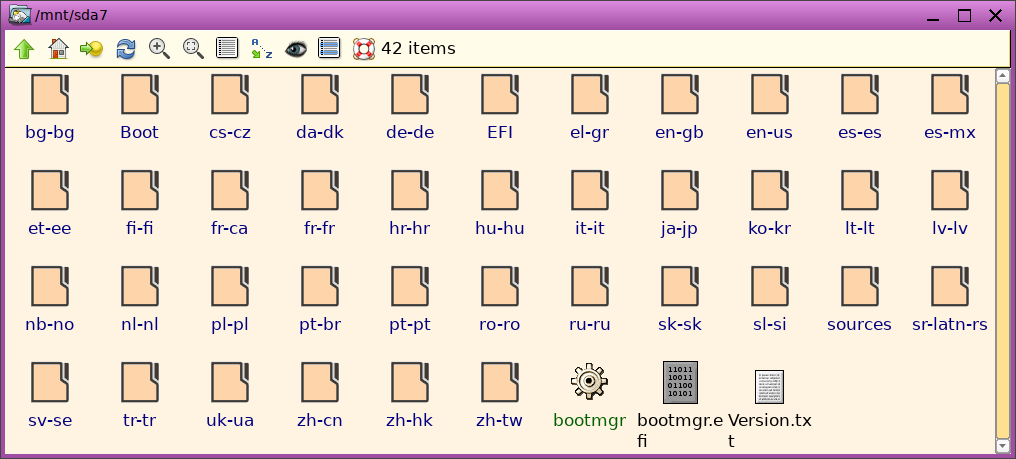Click the bookmarks jump icon
The height and width of the screenshot is (459, 1016).
(91, 49)
